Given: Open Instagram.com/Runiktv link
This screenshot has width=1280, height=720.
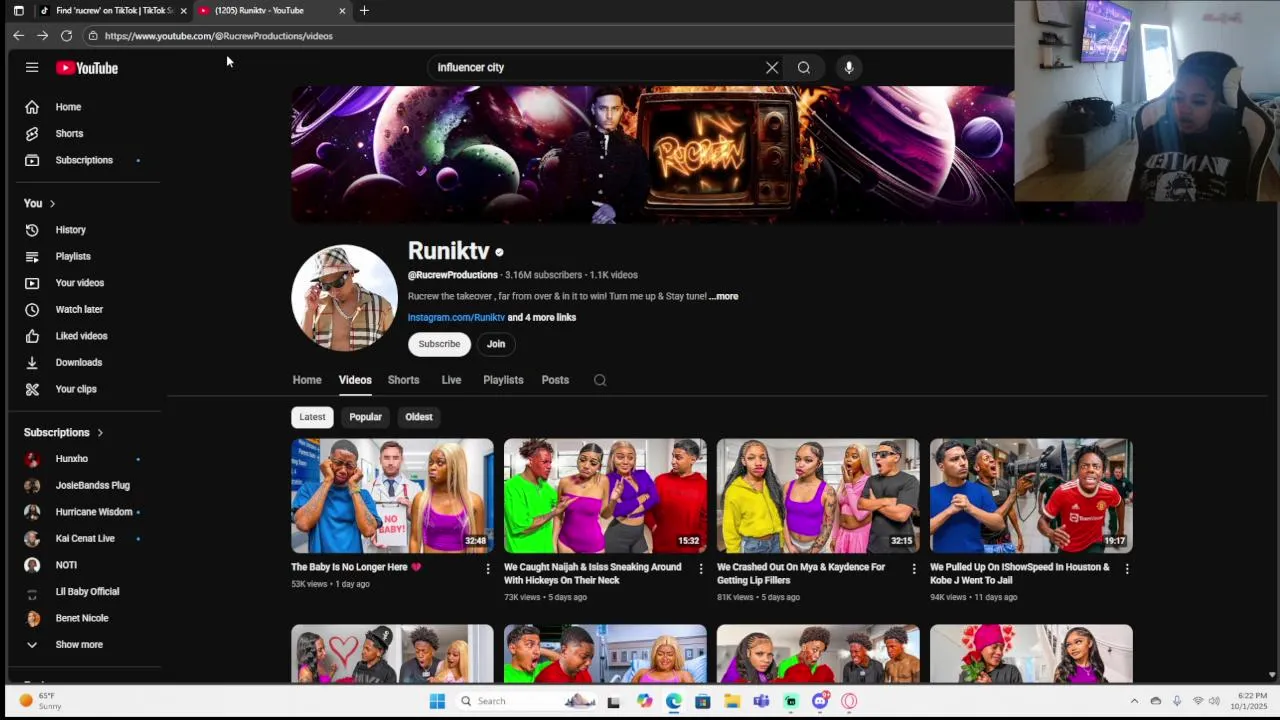Looking at the screenshot, I should pos(456,318).
